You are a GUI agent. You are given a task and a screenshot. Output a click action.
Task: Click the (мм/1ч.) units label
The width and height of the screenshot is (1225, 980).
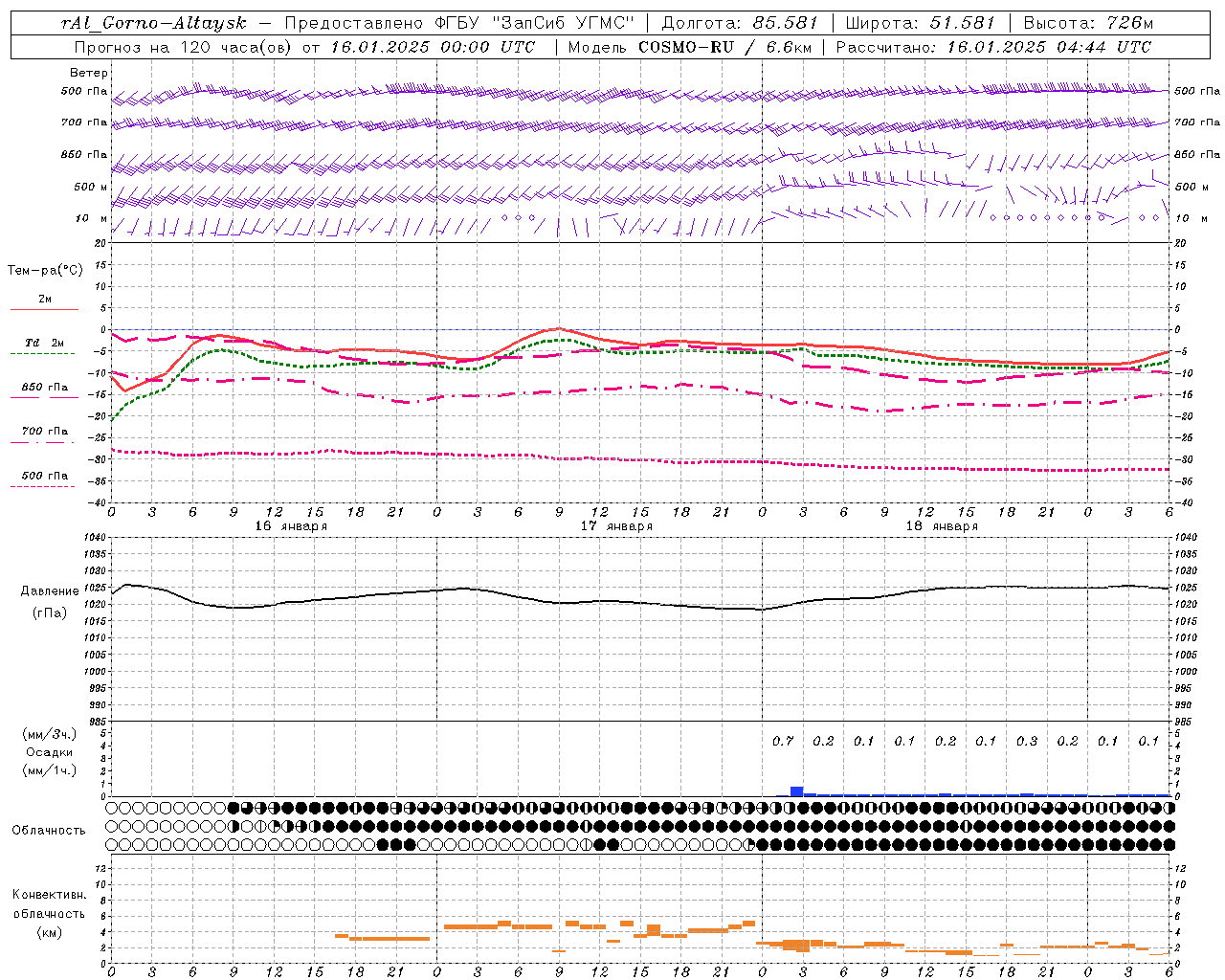(49, 770)
